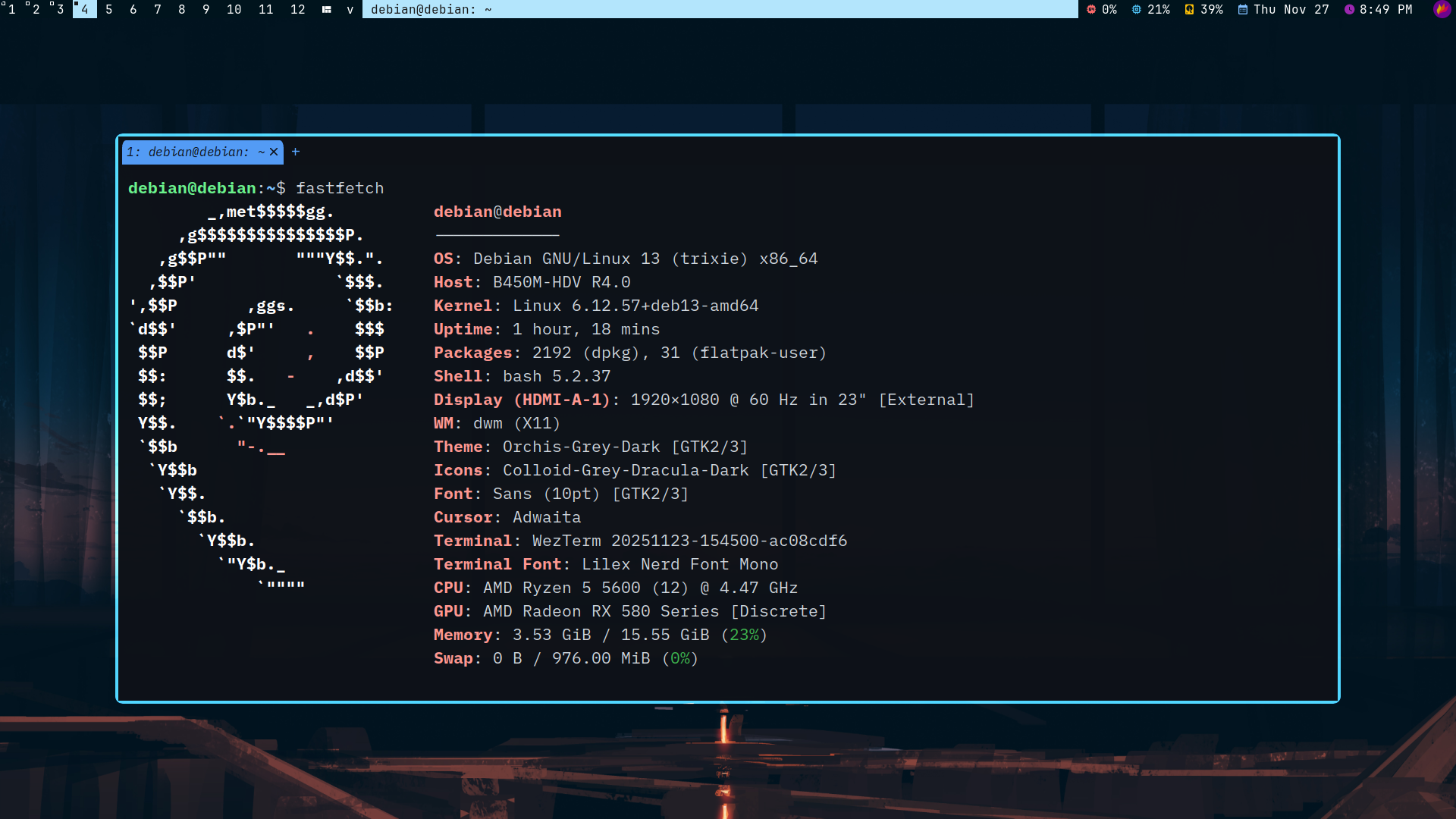Select the active workspace tag 4
The width and height of the screenshot is (1456, 819).
click(84, 9)
